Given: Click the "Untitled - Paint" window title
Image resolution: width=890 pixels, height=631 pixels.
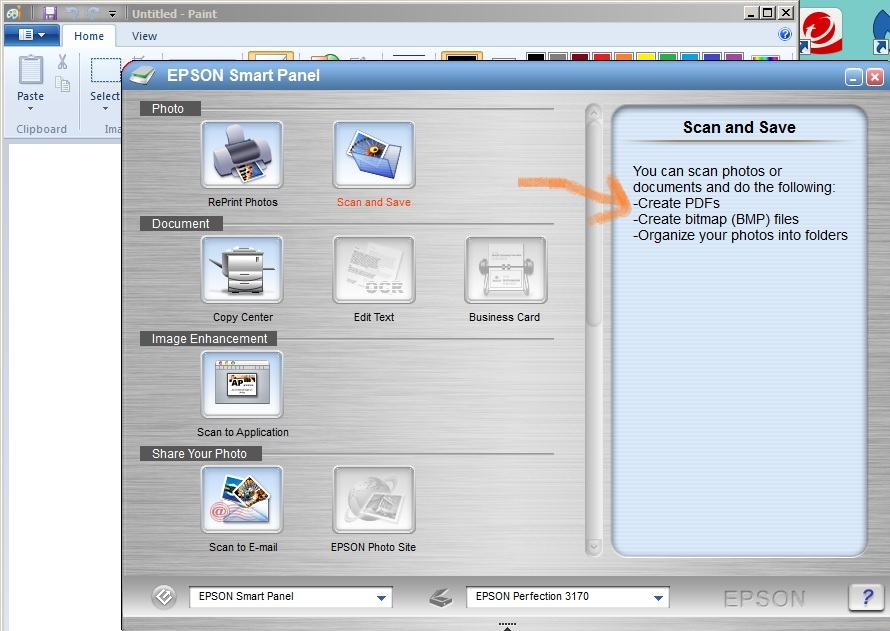Looking at the screenshot, I should [x=174, y=14].
